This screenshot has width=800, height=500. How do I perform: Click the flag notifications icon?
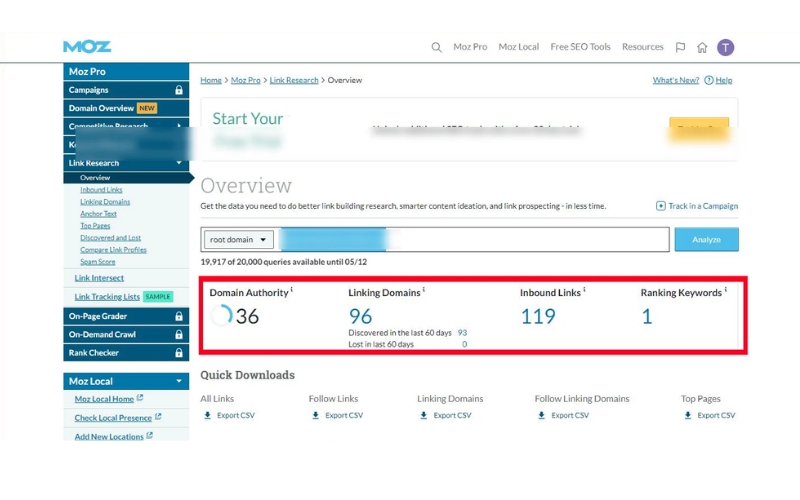pos(680,47)
